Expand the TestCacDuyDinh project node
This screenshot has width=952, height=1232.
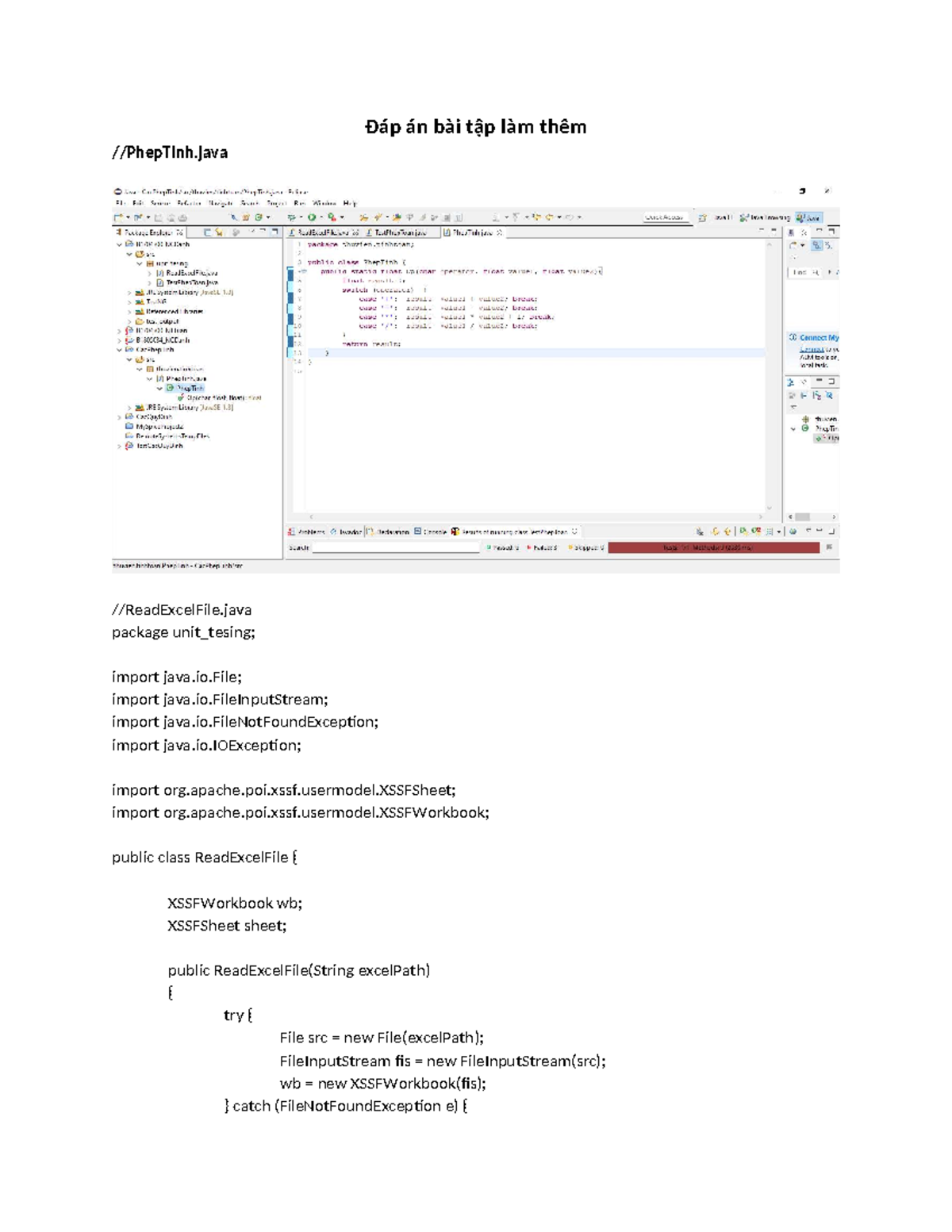(x=120, y=446)
